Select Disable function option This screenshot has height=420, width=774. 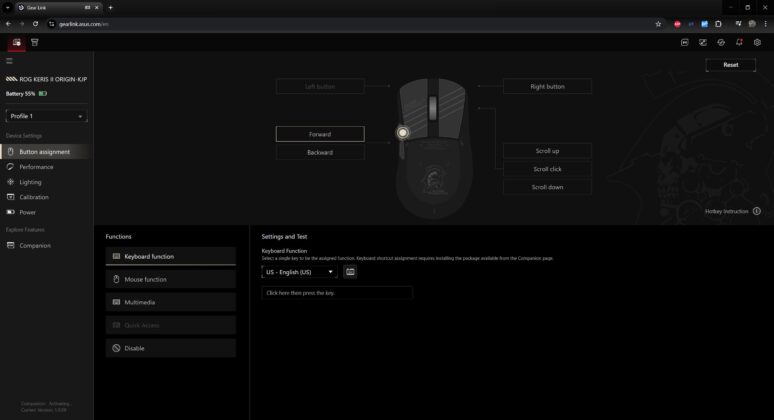click(170, 348)
